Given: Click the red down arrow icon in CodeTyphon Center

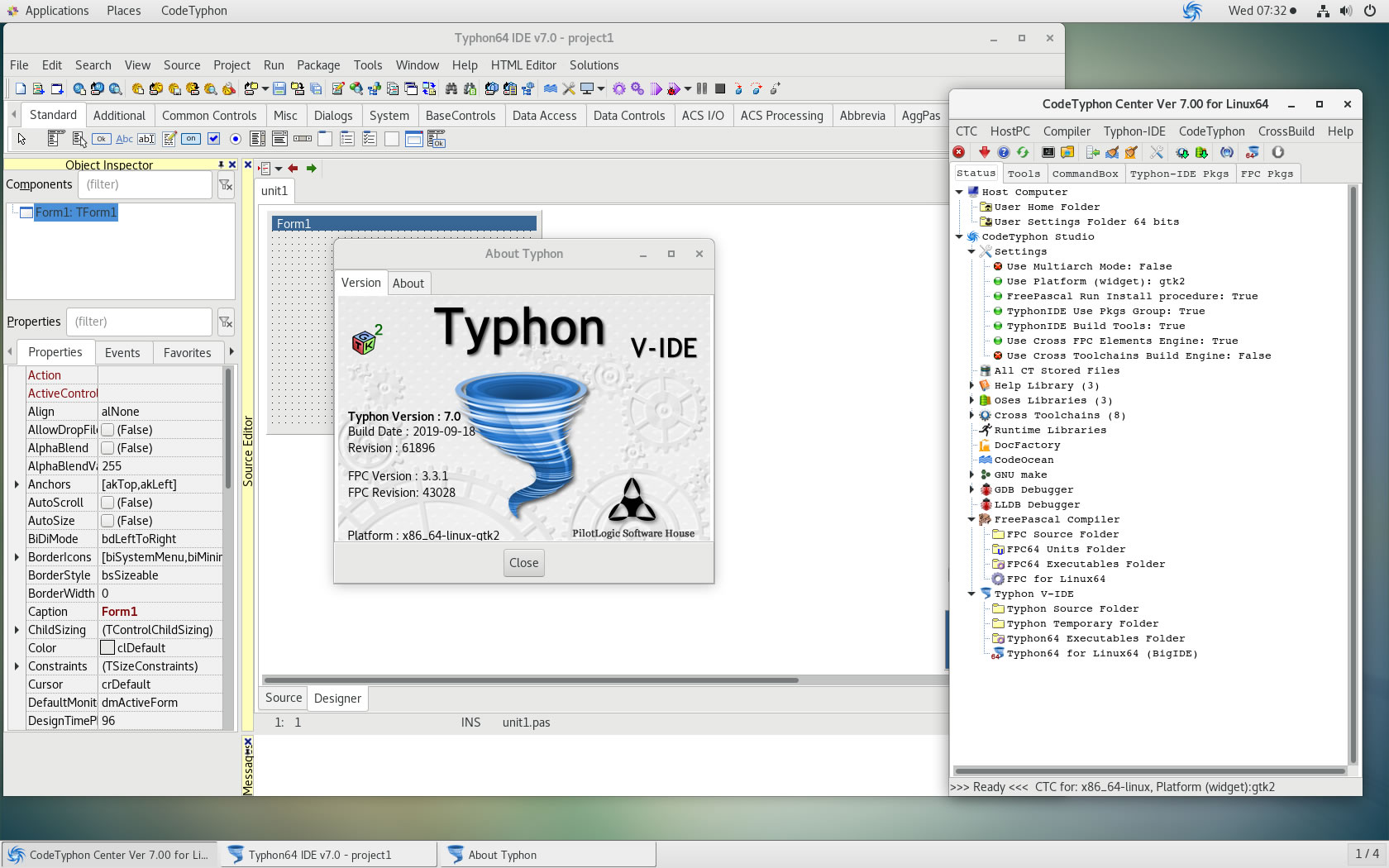Looking at the screenshot, I should (984, 152).
